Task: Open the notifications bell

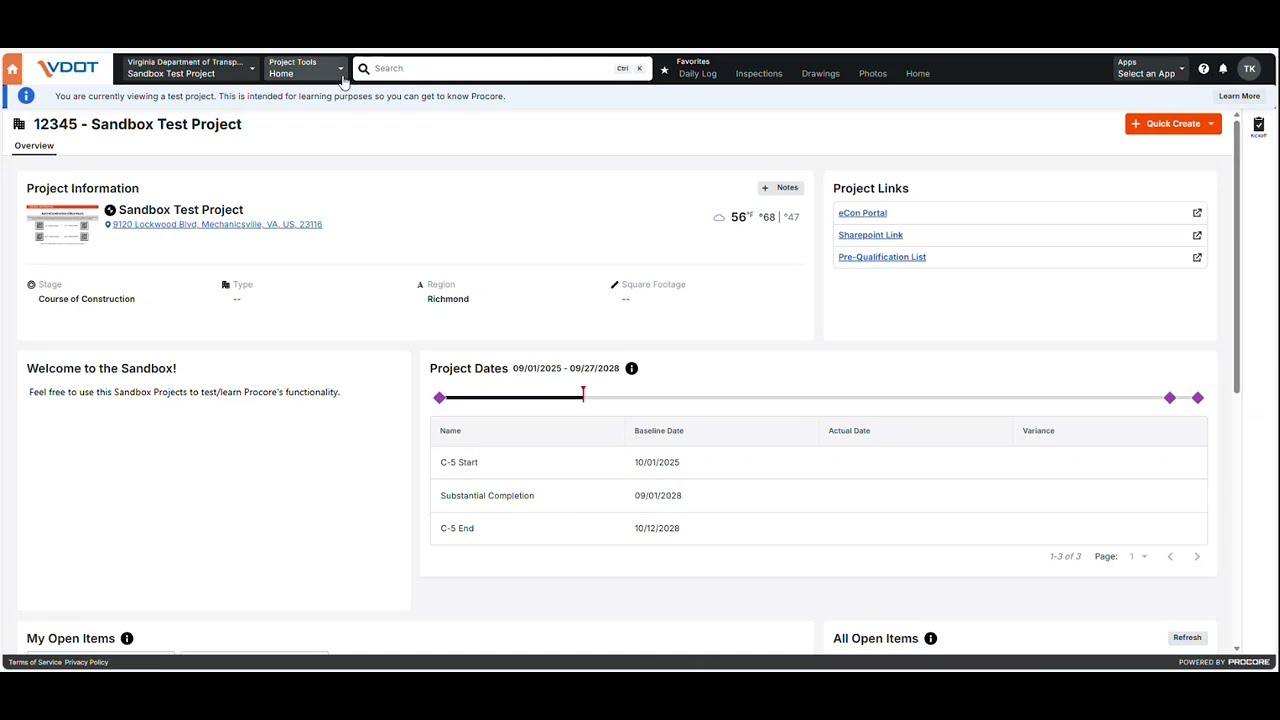Action: point(1223,69)
